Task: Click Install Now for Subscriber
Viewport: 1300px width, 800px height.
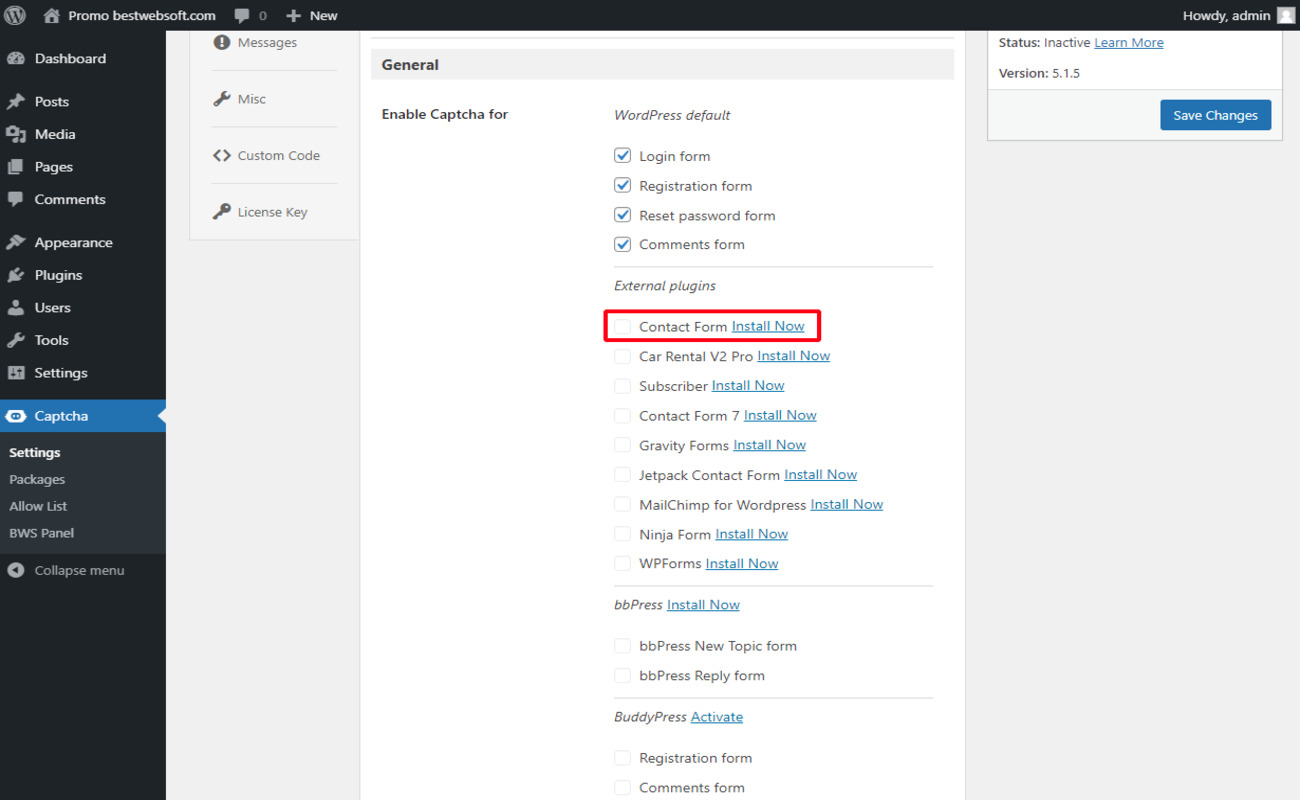Action: pyautogui.click(x=748, y=386)
